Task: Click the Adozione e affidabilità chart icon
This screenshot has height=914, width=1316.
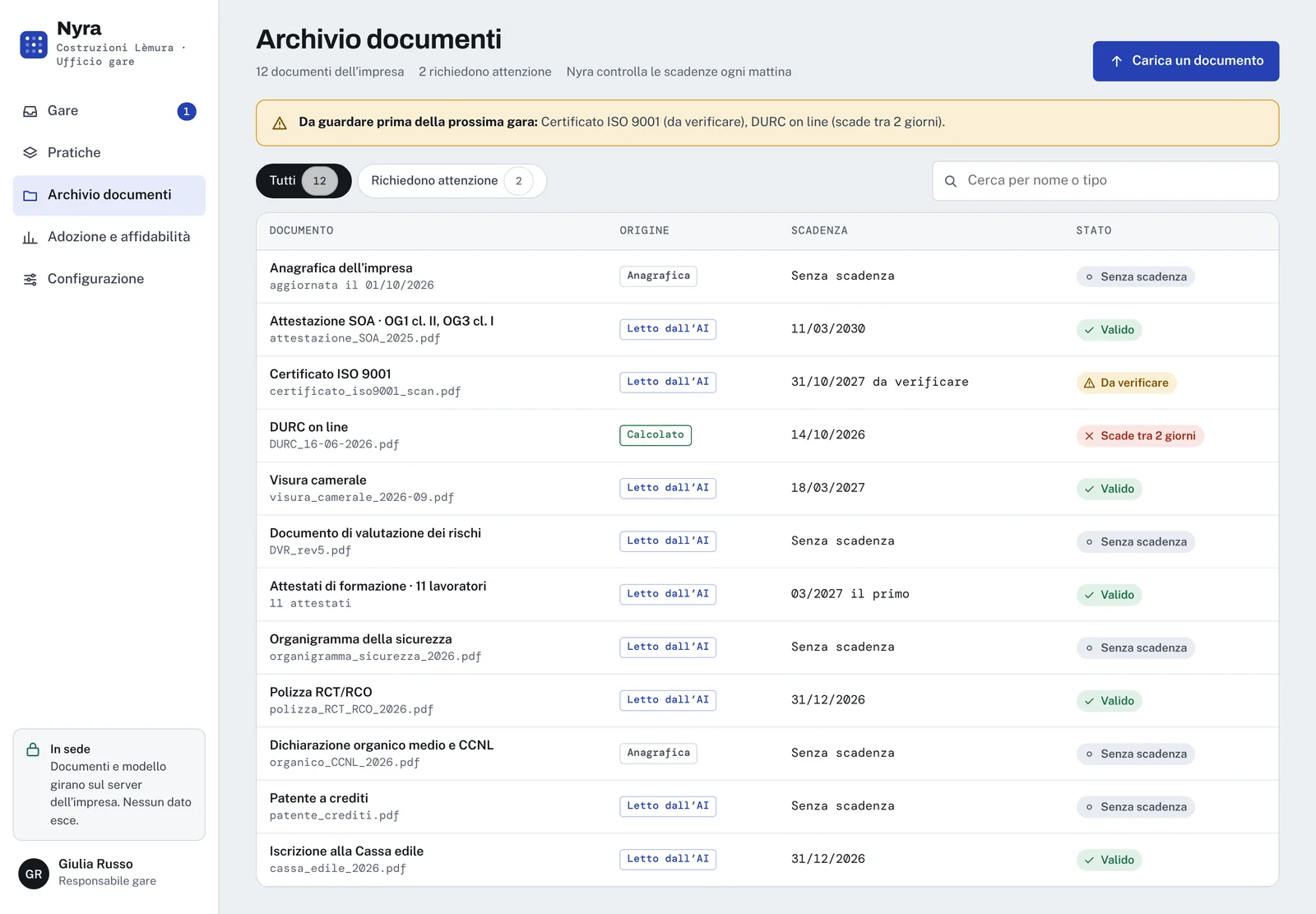Action: point(30,237)
